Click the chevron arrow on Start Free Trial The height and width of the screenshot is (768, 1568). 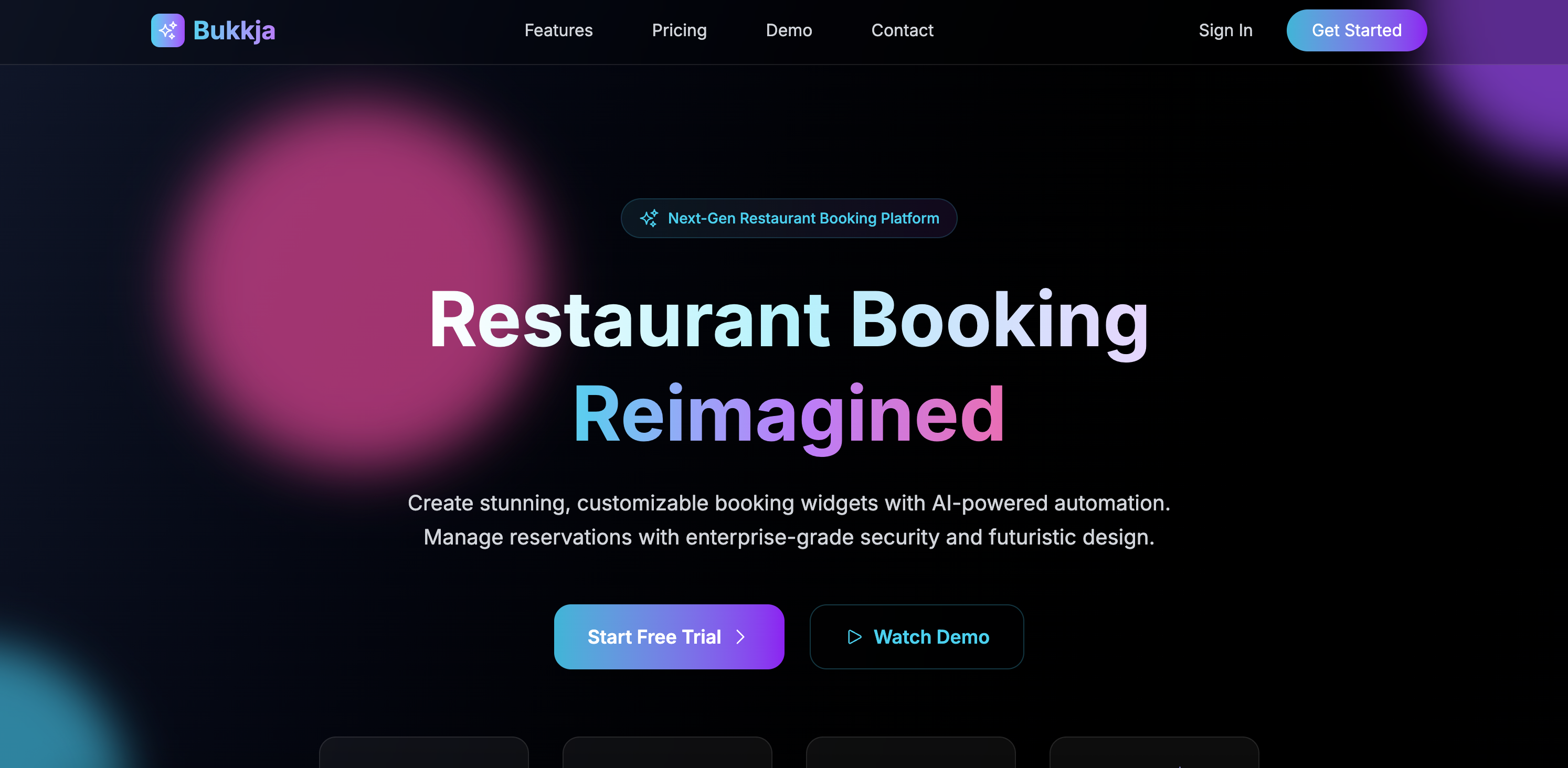(x=741, y=637)
